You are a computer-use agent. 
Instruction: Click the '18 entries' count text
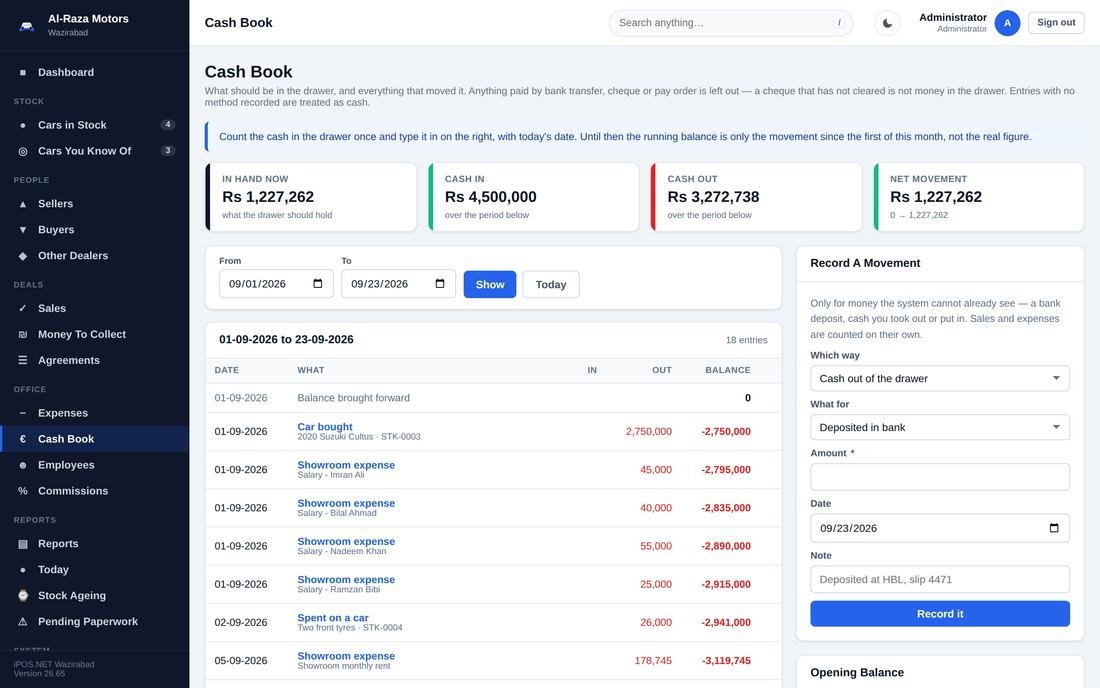(x=746, y=339)
